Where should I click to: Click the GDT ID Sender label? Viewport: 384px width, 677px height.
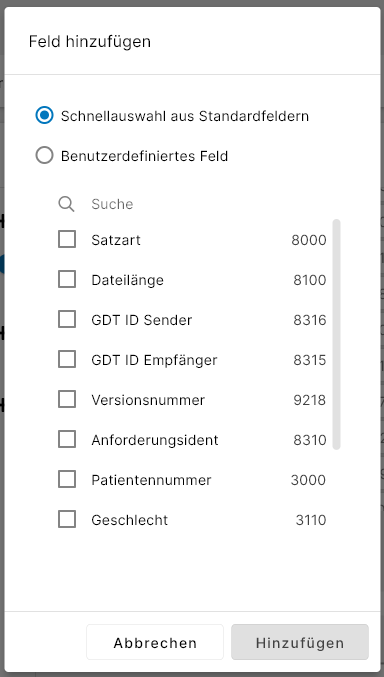tap(142, 320)
